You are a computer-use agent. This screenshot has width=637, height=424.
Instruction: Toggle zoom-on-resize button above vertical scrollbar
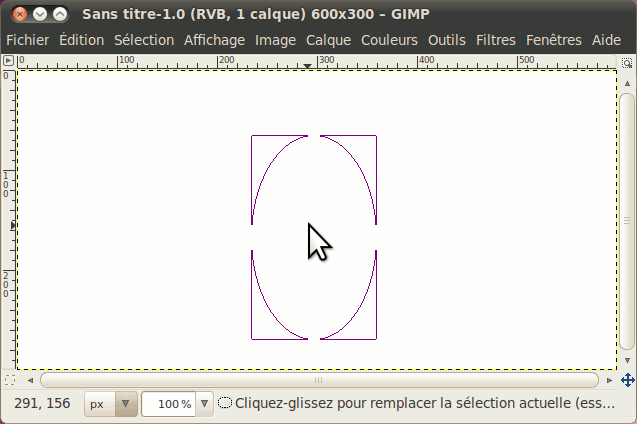point(627,60)
